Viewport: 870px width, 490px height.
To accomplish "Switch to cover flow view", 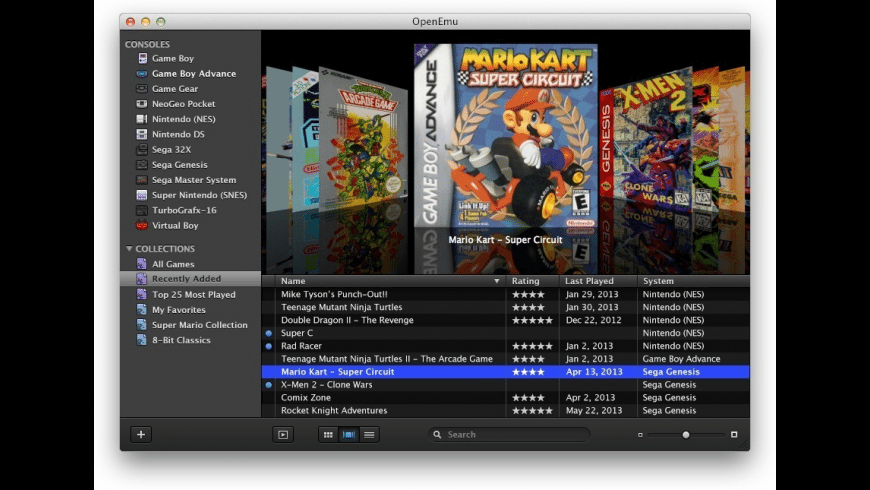I will (x=349, y=434).
